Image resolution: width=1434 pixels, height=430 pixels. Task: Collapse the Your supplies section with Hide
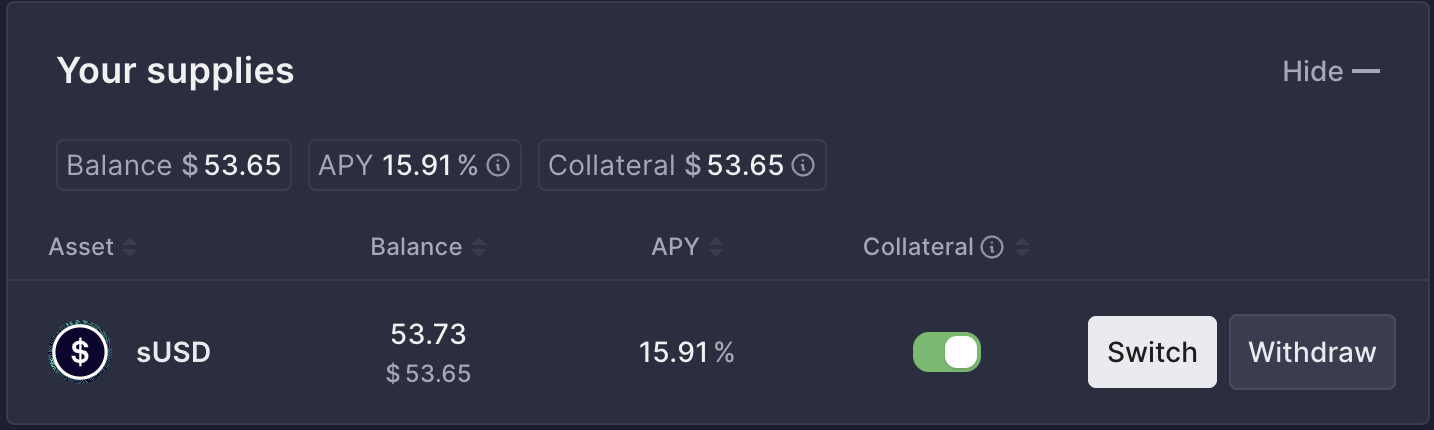(x=1331, y=72)
